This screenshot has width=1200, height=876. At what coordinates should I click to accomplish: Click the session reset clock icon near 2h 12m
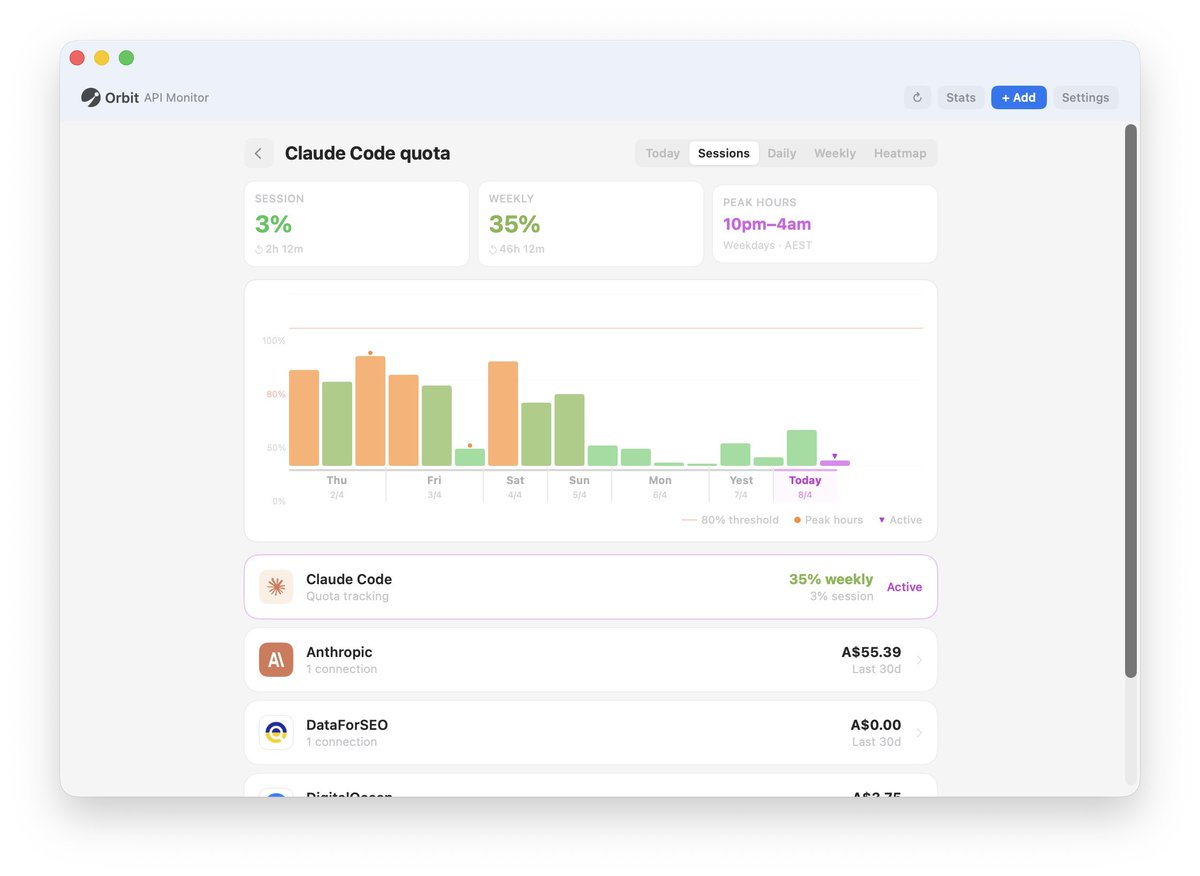pos(259,249)
